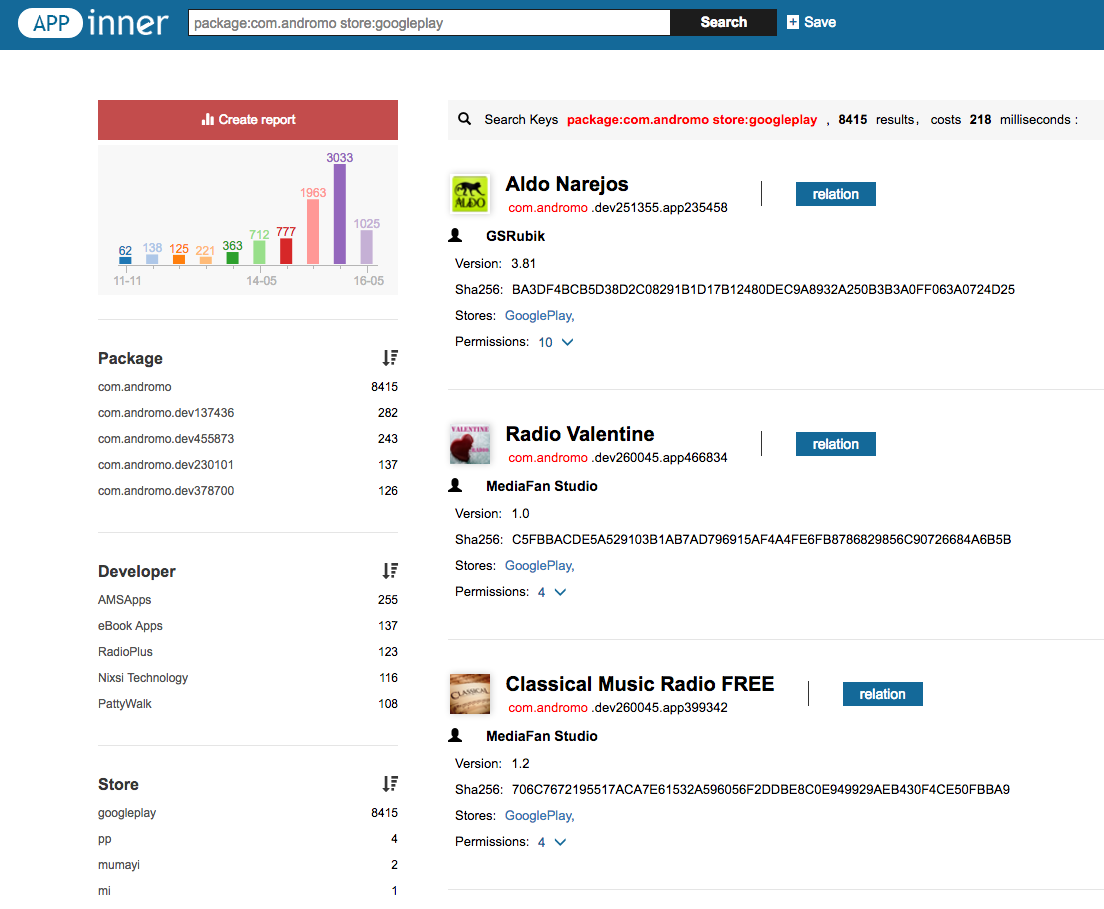Click package com.andromo.dev260045.app466834
This screenshot has height=909, width=1104.
617,458
